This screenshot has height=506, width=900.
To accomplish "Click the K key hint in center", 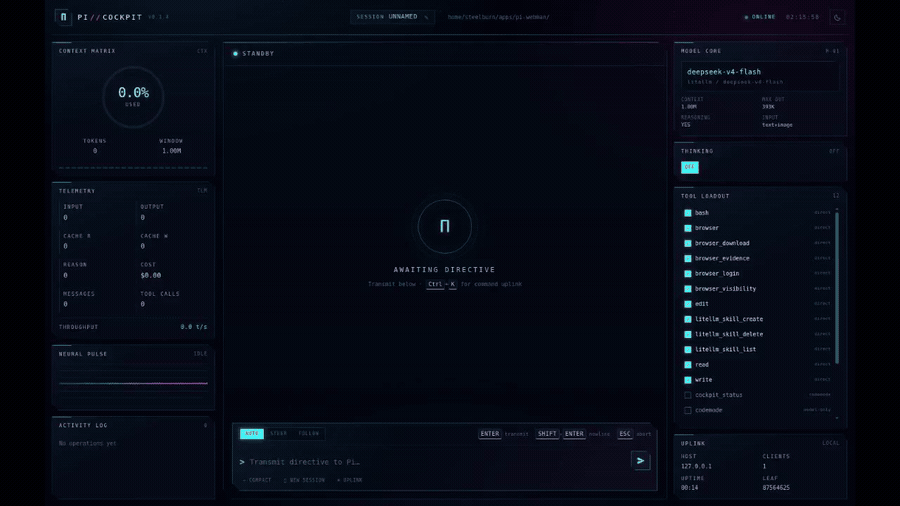I will 452,284.
